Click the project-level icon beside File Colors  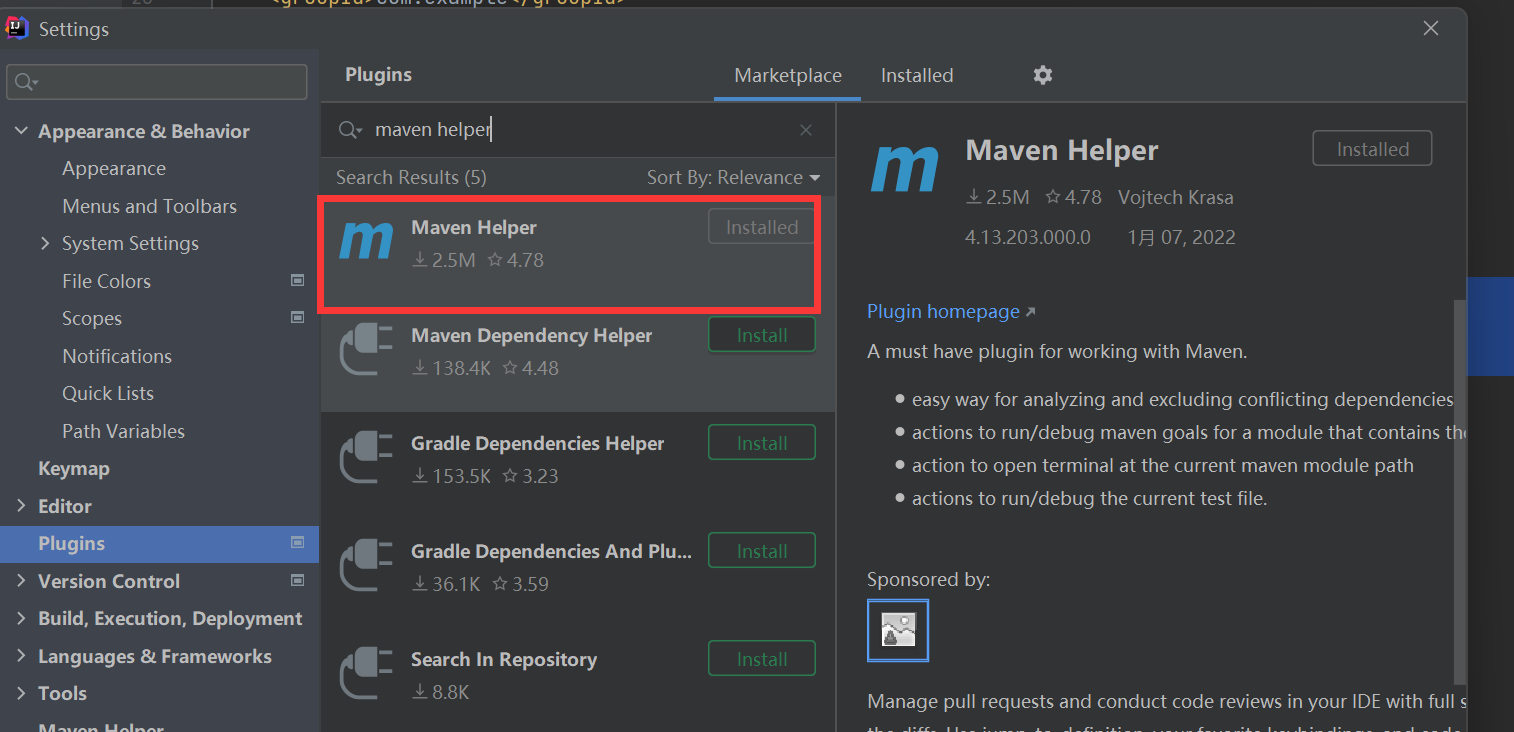click(297, 281)
